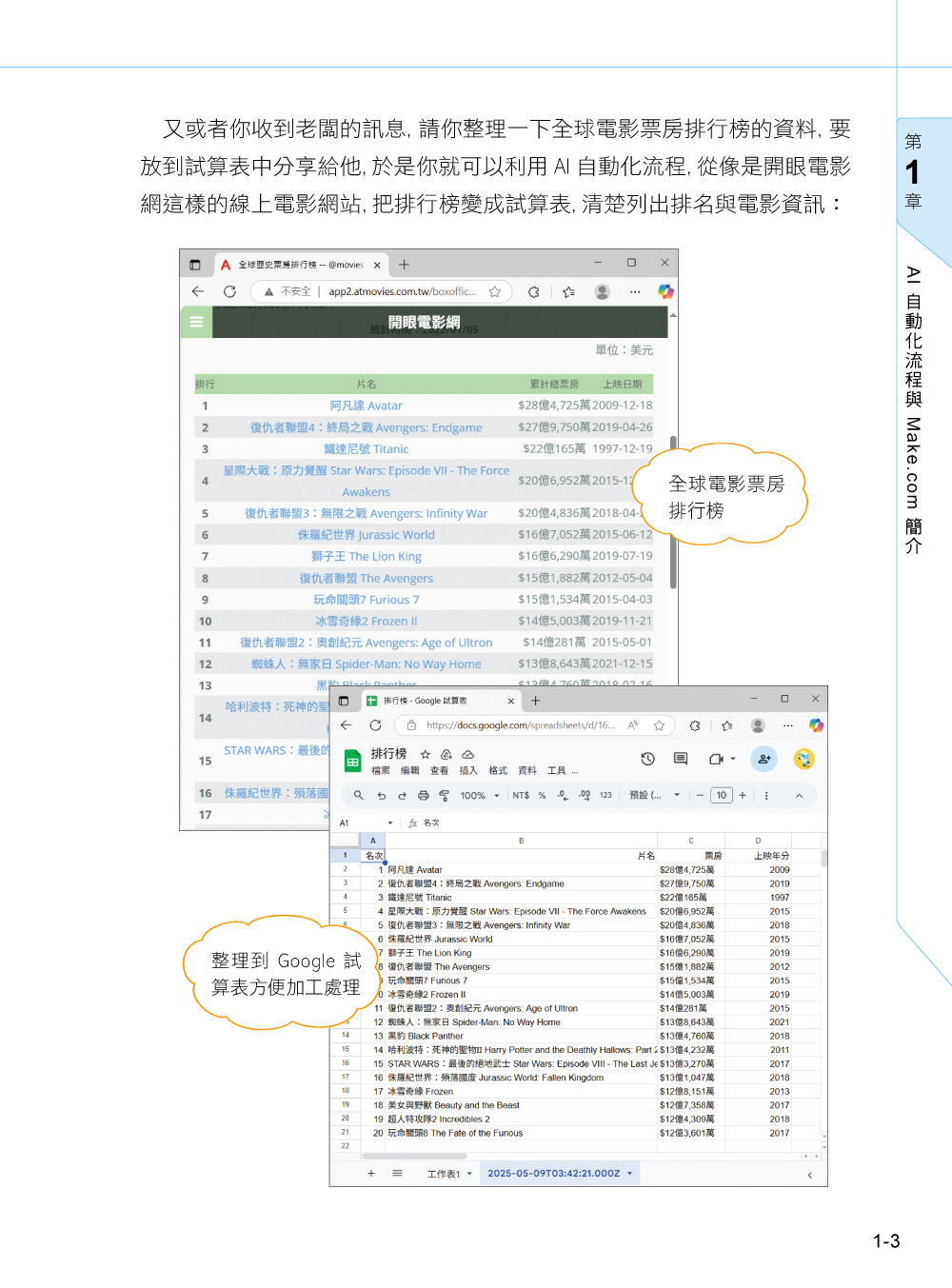Open a new tab in the atmovies browser window
The width and height of the screenshot is (952, 1288).
tap(404, 265)
